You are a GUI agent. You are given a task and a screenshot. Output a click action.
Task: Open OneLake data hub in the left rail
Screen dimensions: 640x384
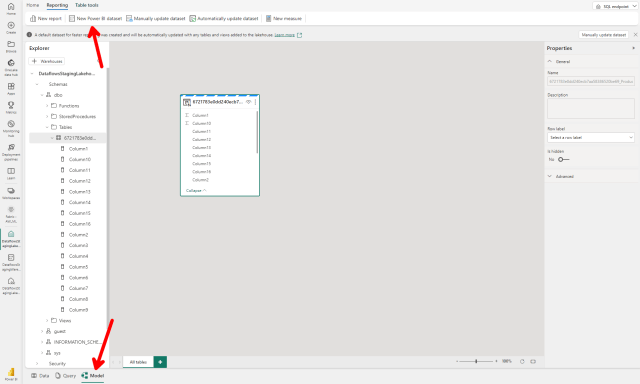click(x=11, y=67)
